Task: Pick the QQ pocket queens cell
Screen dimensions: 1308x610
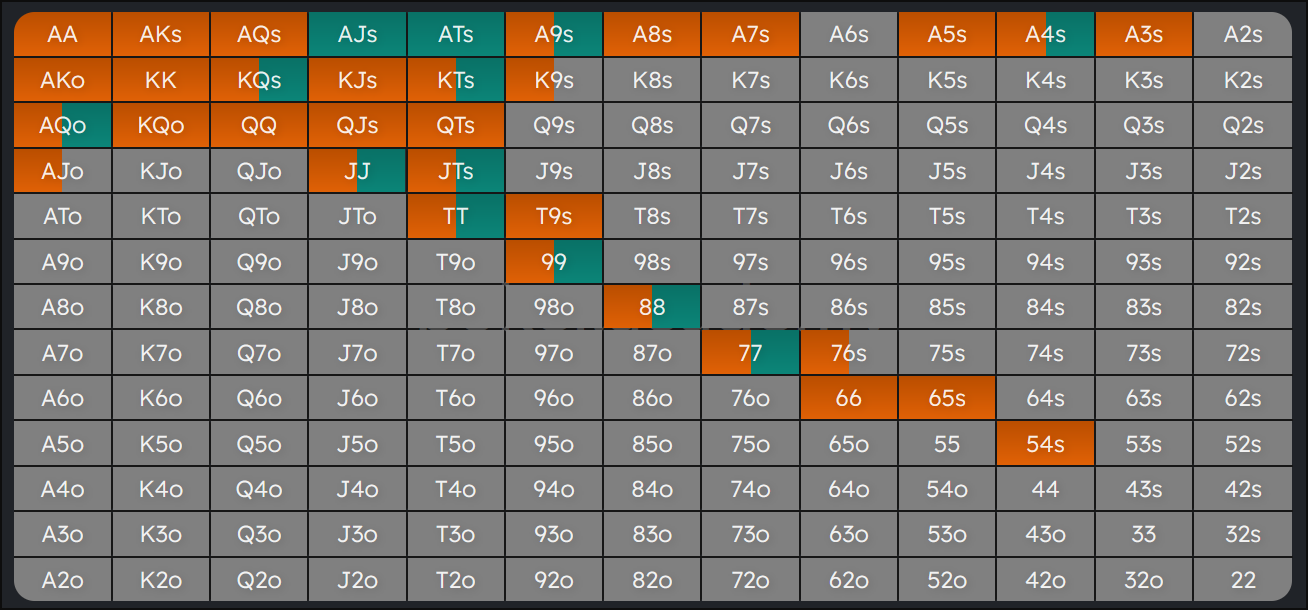Action: (259, 126)
